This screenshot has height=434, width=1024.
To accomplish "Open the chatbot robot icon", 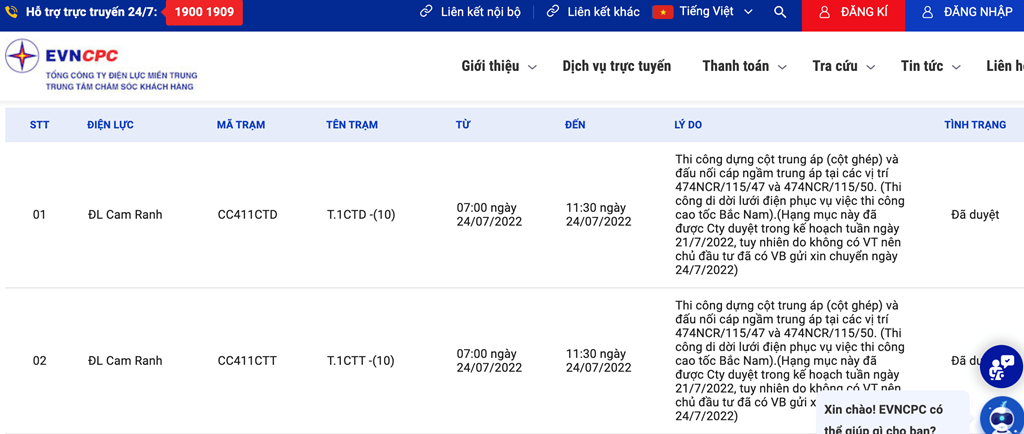I will point(1000,415).
